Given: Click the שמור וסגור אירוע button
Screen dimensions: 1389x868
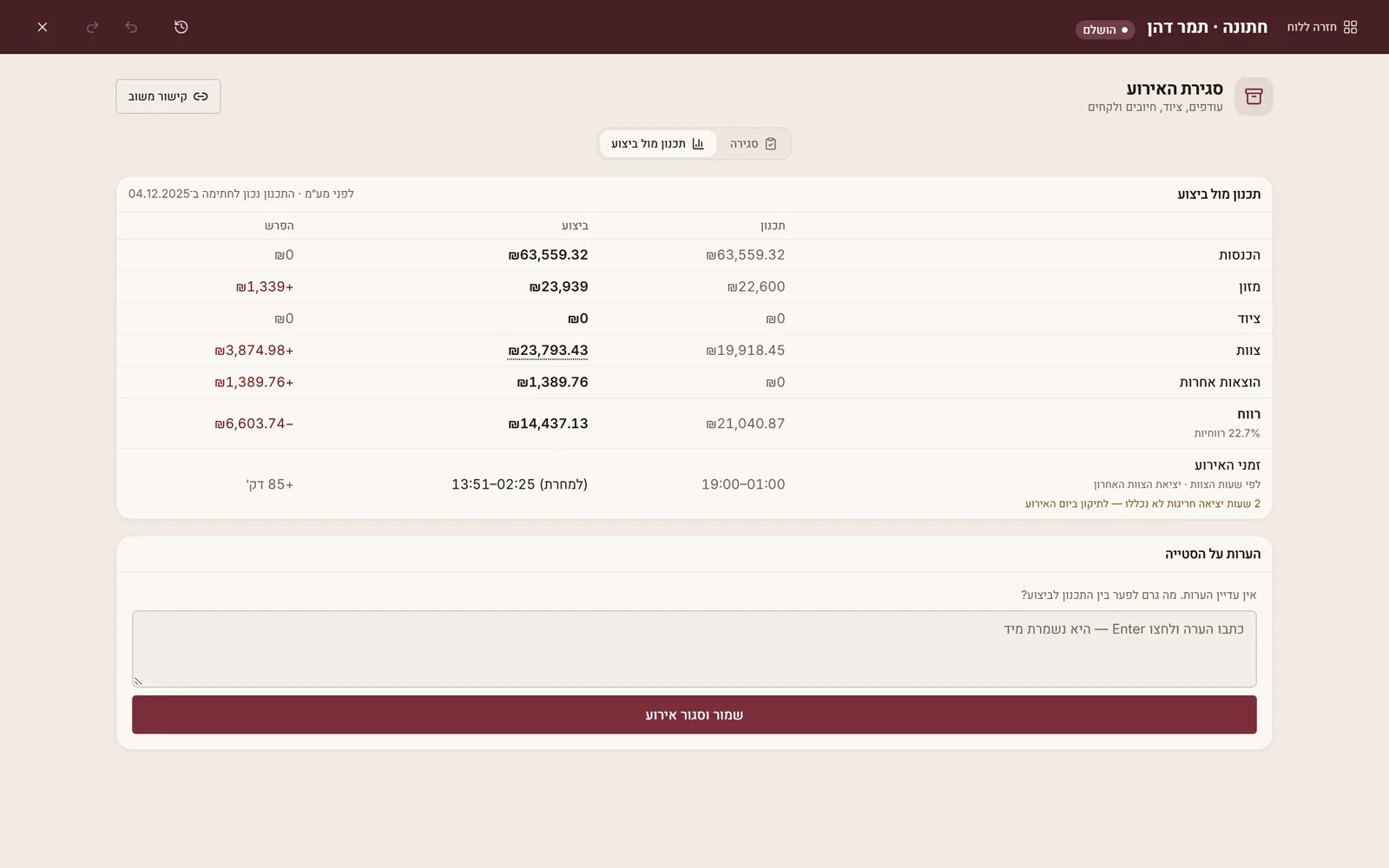Looking at the screenshot, I should (694, 714).
